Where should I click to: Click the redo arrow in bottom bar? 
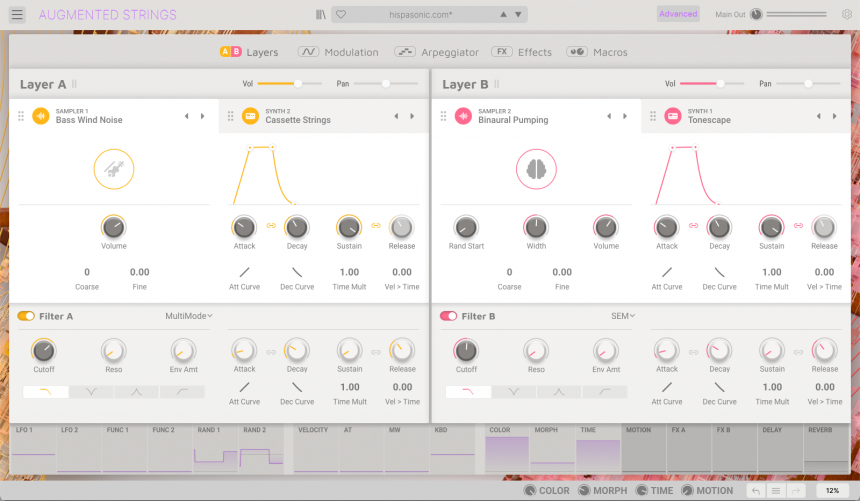click(x=796, y=491)
